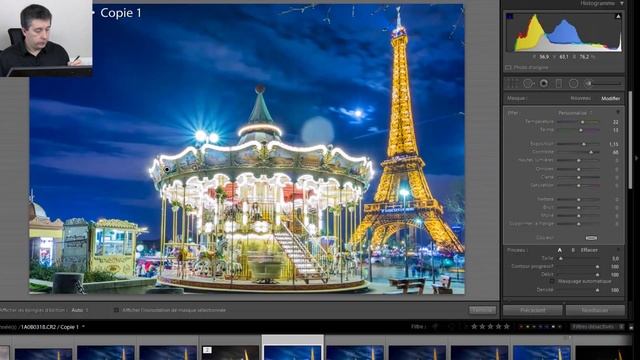Image resolution: width=640 pixels, height=360 pixels.
Task: Adjust the Température slider handle
Action: click(582, 122)
